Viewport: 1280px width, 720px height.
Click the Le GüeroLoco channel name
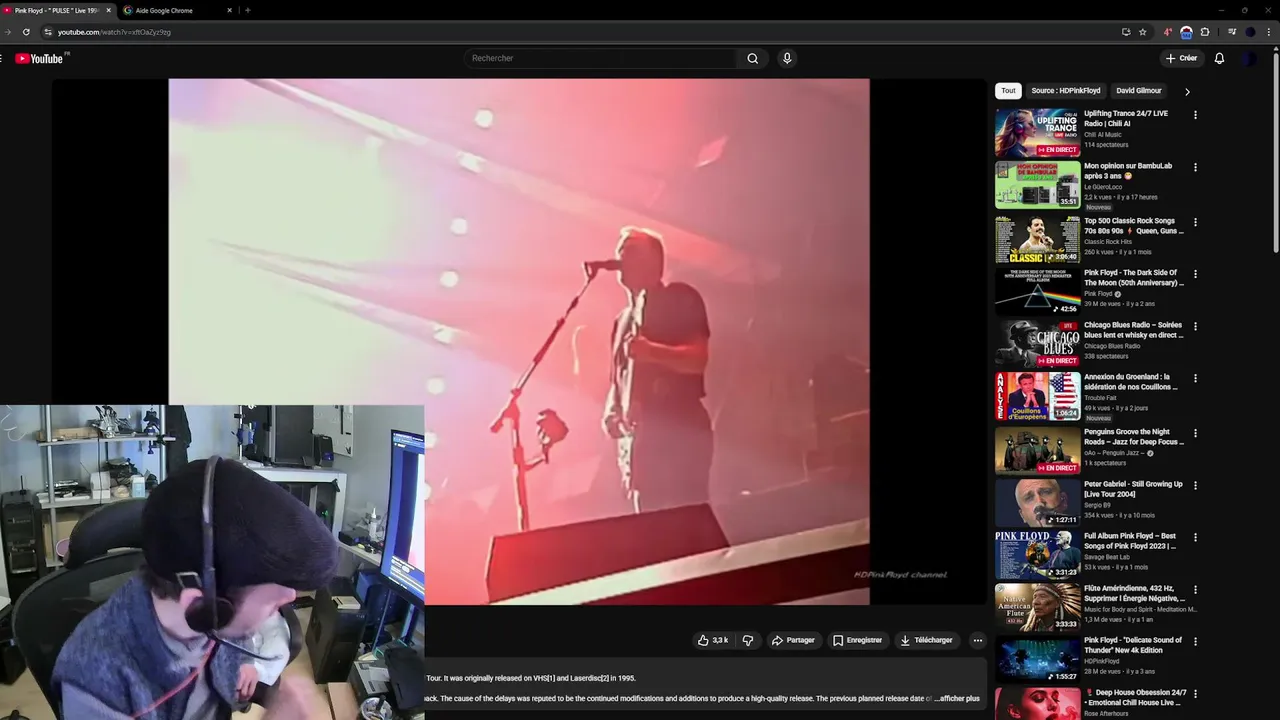1103,187
